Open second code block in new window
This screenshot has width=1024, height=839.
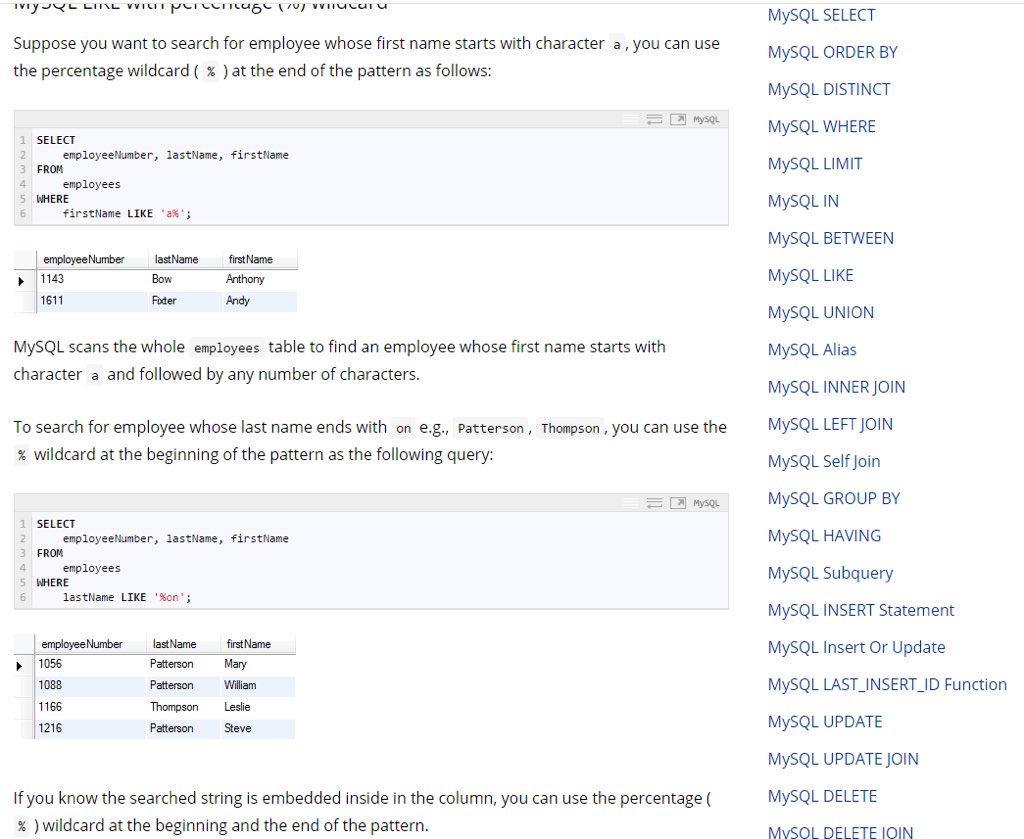point(678,503)
